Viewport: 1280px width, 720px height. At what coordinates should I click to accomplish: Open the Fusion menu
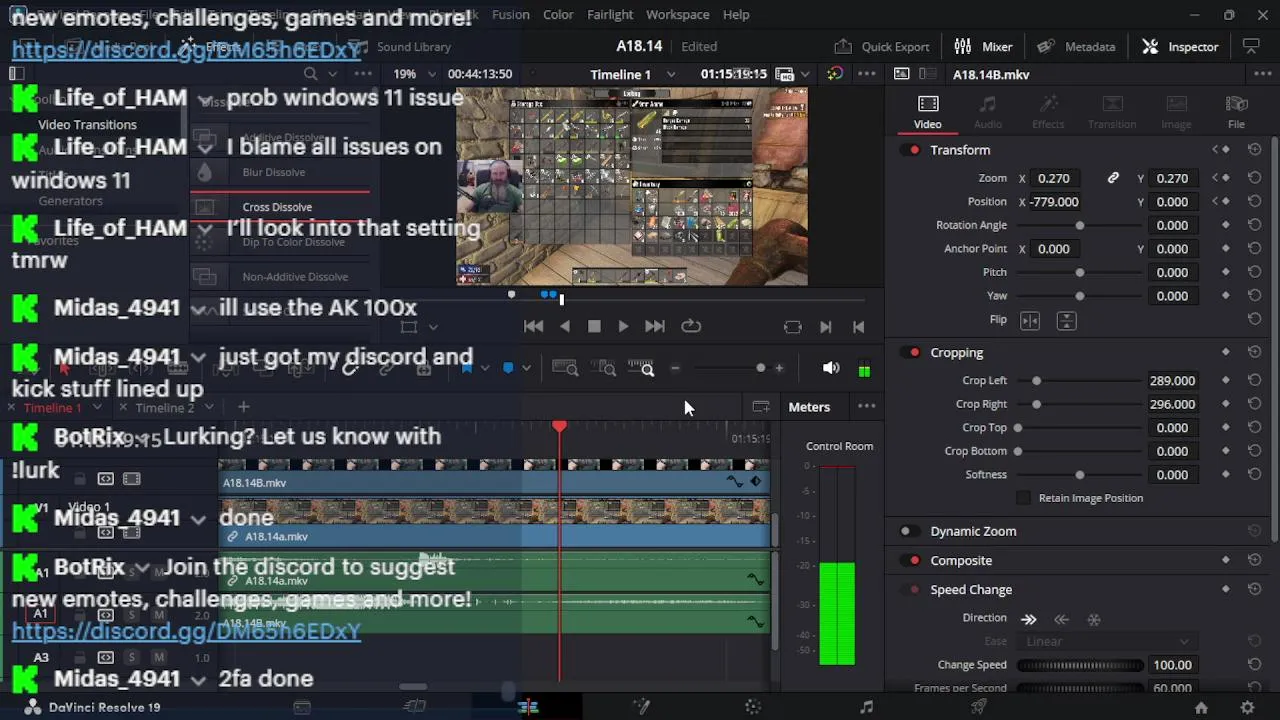[511, 15]
